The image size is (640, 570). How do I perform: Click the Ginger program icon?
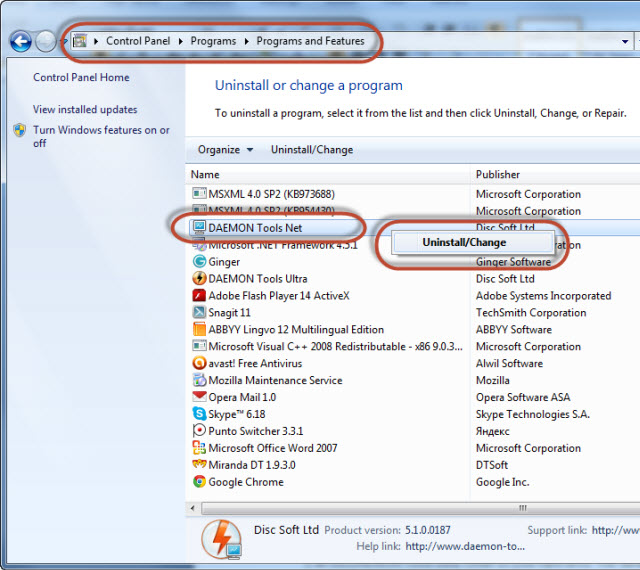(199, 261)
